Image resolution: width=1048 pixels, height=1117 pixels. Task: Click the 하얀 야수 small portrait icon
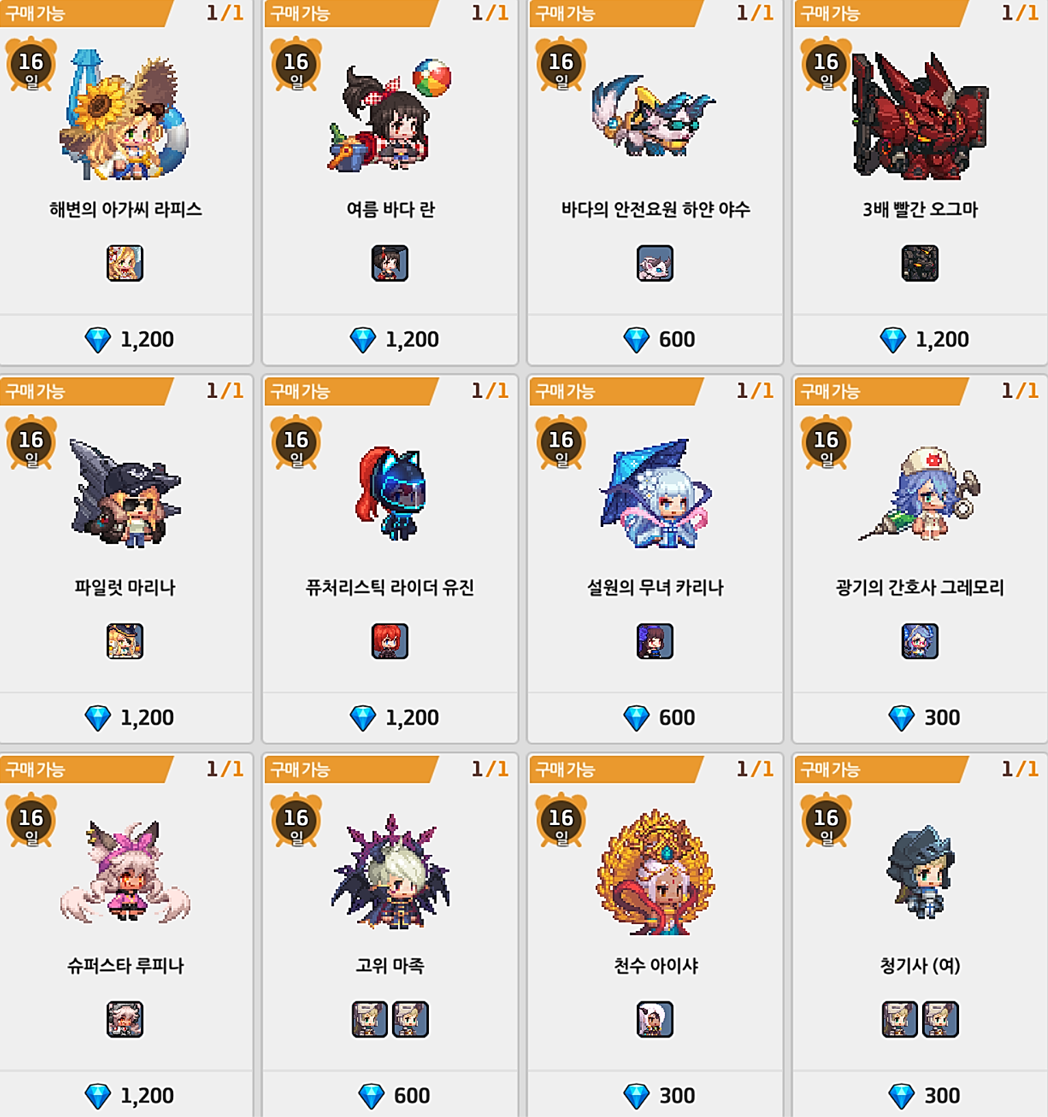[655, 263]
